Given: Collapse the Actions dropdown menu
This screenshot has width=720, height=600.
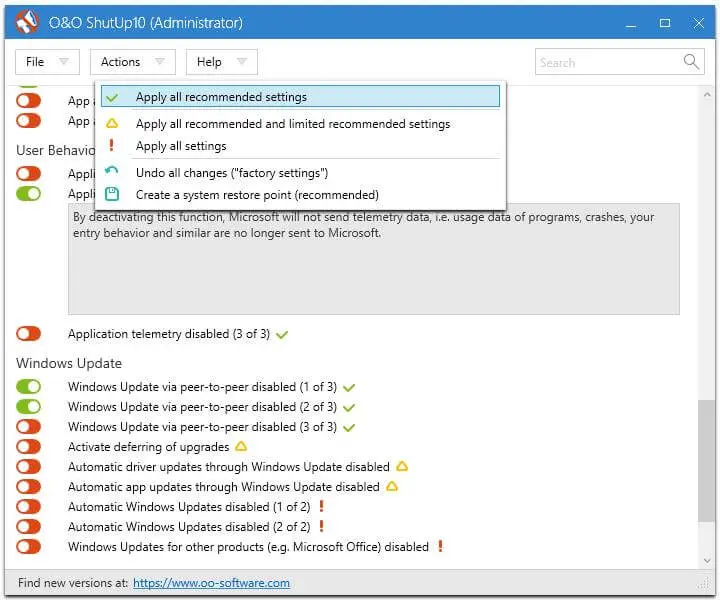Looking at the screenshot, I should (133, 62).
